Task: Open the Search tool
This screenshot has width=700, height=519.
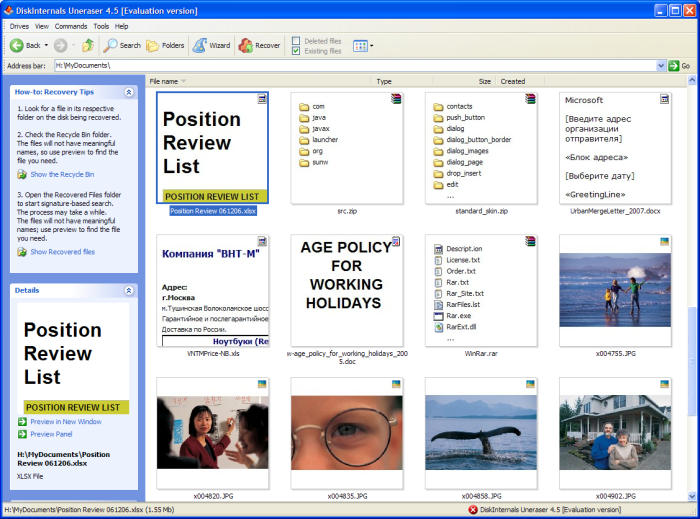Action: [122, 45]
